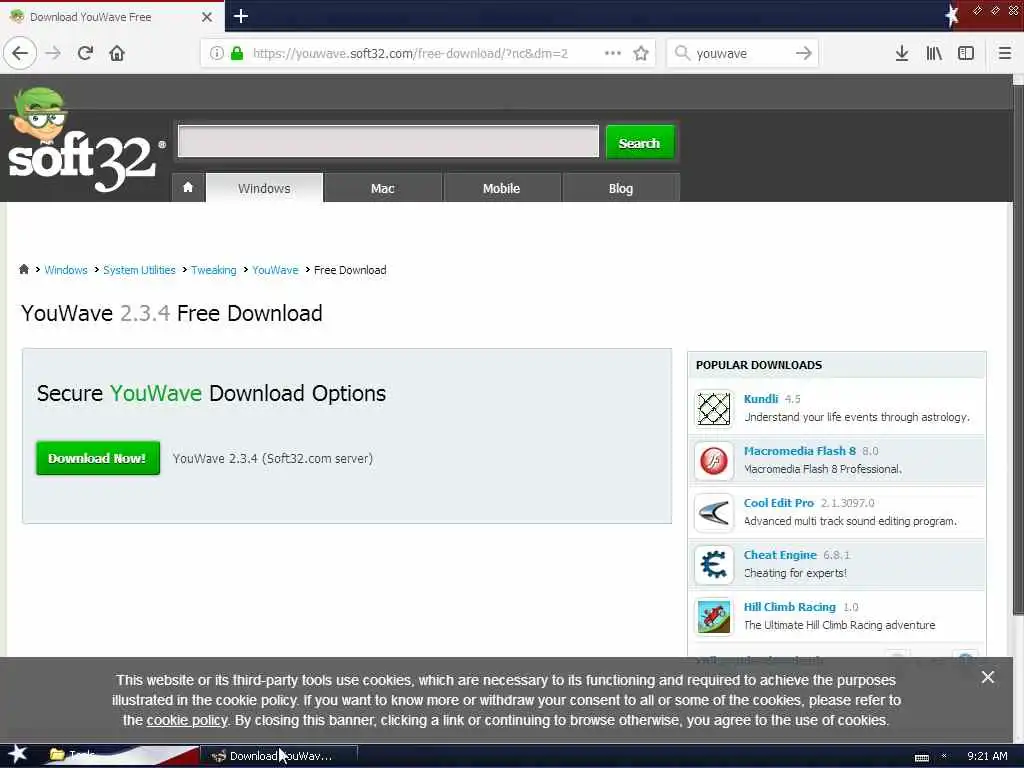Viewport: 1024px width, 768px height.
Task: Click the 9:21 AM clock
Action: coord(987,756)
